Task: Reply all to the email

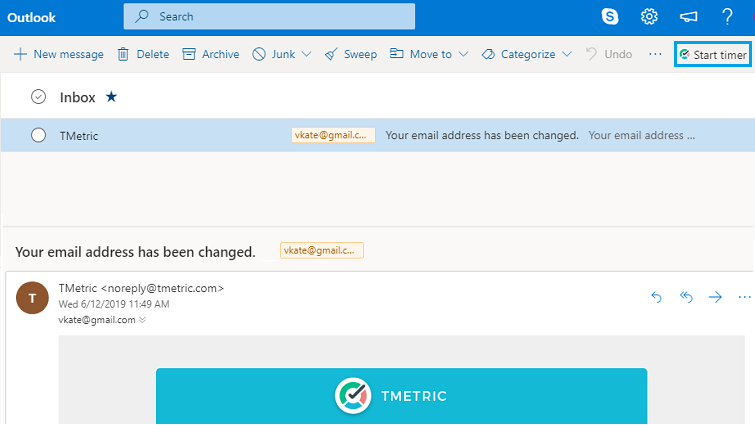Action: pyautogui.click(x=686, y=297)
